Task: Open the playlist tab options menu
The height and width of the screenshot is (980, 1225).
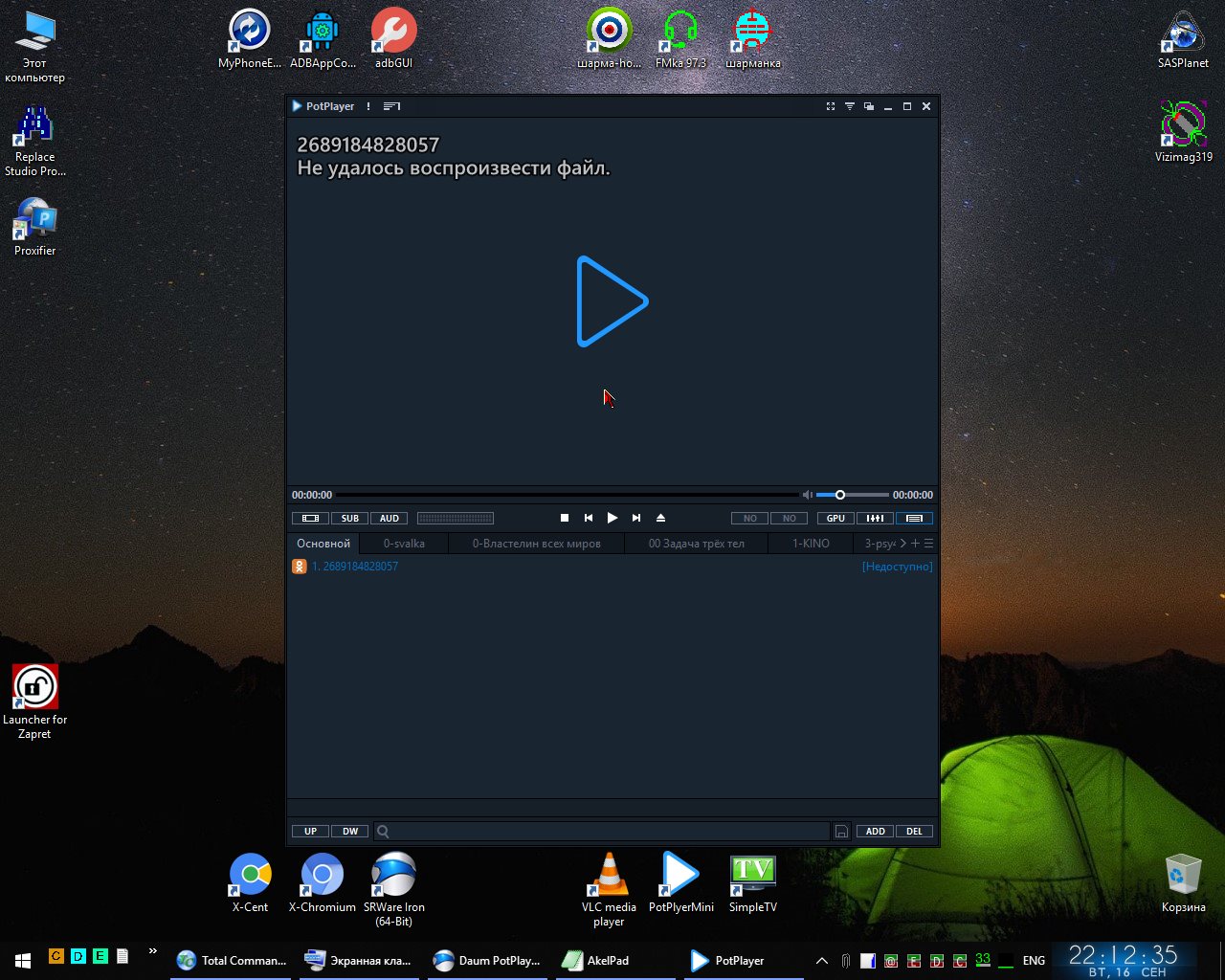Action: [928, 544]
